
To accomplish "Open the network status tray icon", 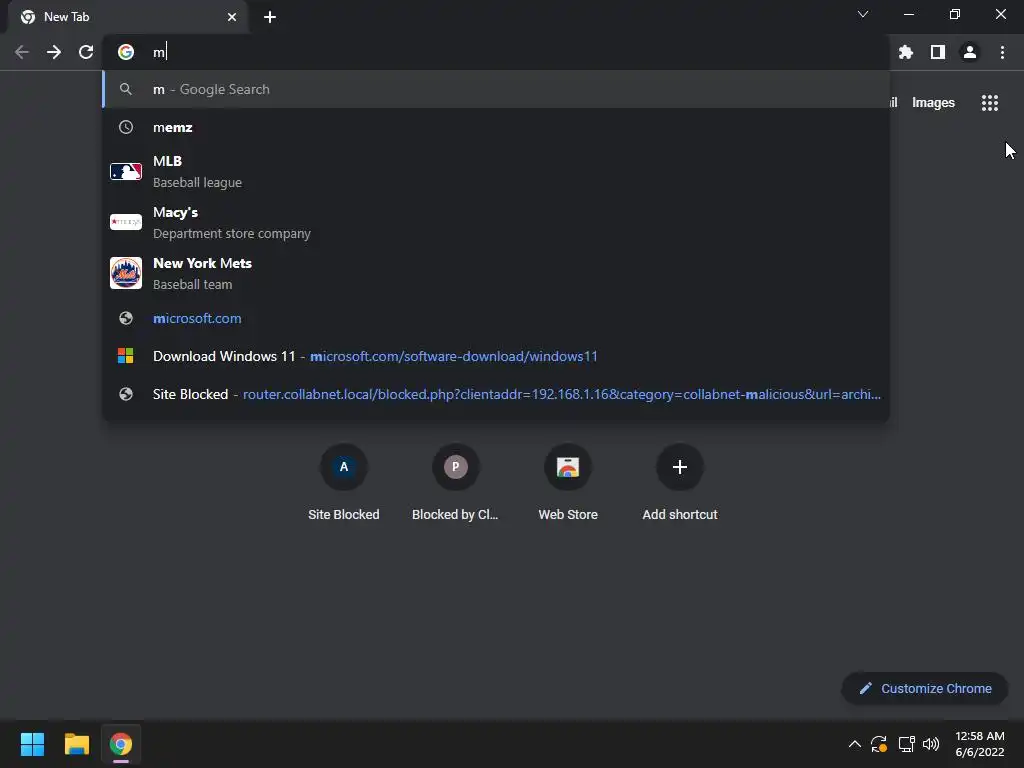I will tap(906, 744).
